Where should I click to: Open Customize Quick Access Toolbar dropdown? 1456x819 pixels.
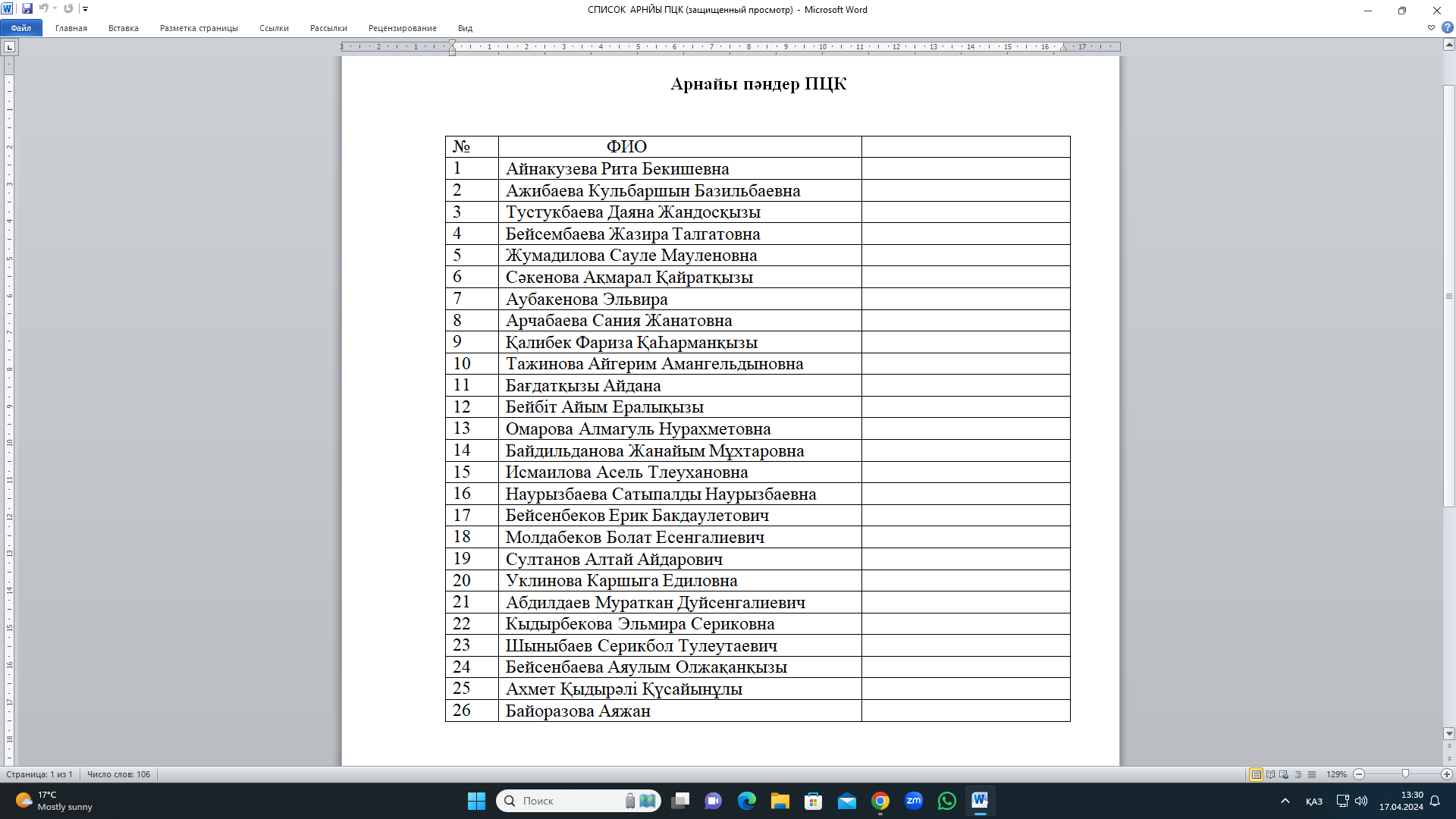[85, 9]
